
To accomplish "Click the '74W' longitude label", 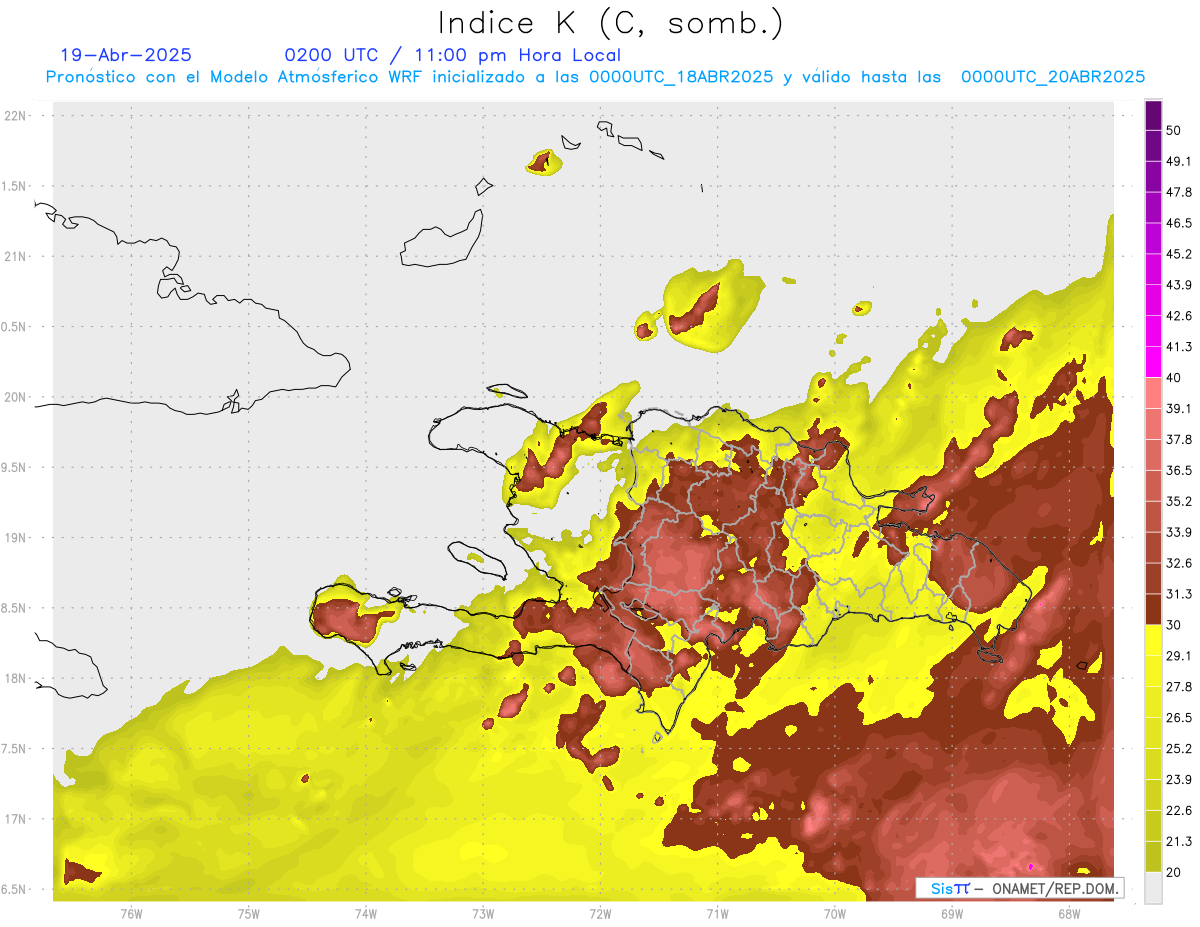I will pyautogui.click(x=366, y=913).
